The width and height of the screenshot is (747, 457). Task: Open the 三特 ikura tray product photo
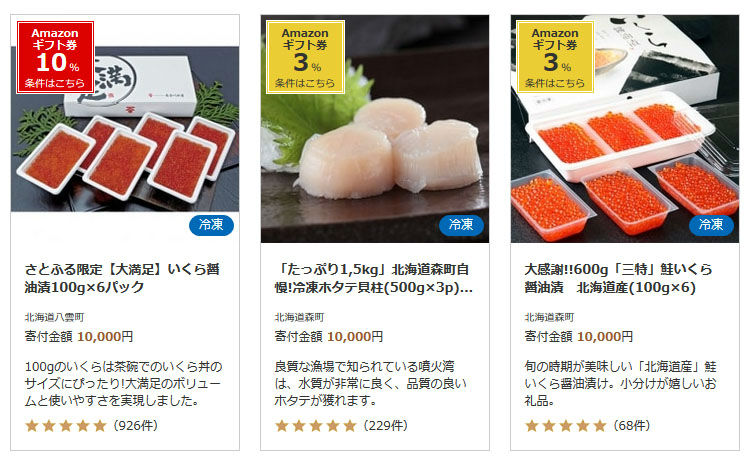[625, 129]
